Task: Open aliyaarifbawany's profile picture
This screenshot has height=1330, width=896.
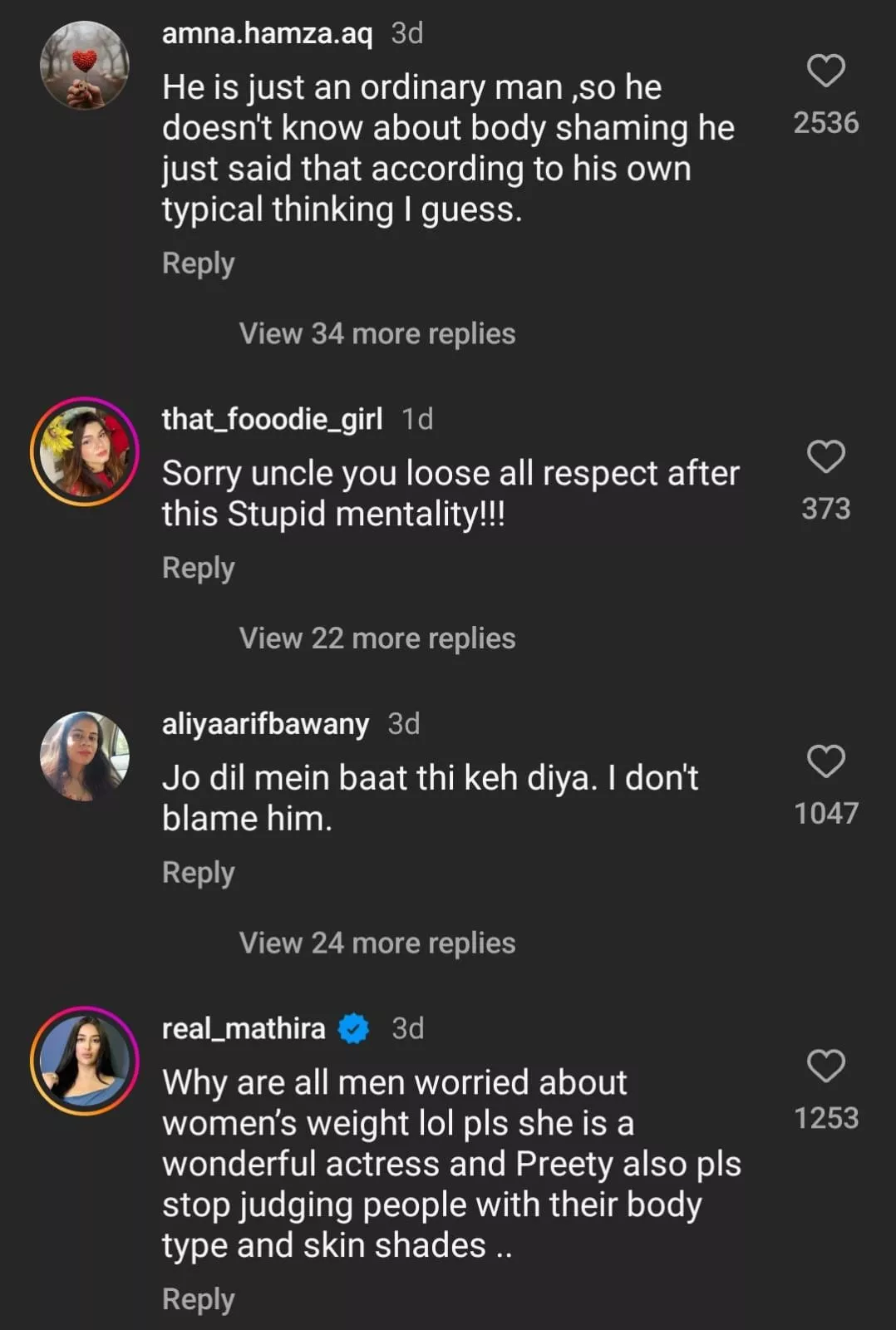Action: pos(85,756)
